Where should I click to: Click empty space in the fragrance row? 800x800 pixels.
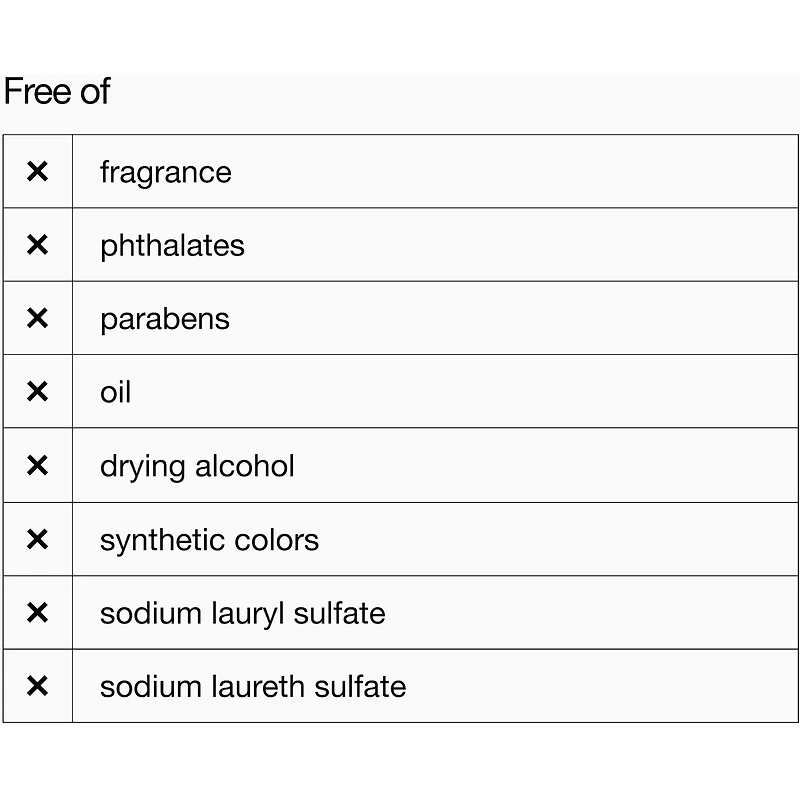pos(520,172)
